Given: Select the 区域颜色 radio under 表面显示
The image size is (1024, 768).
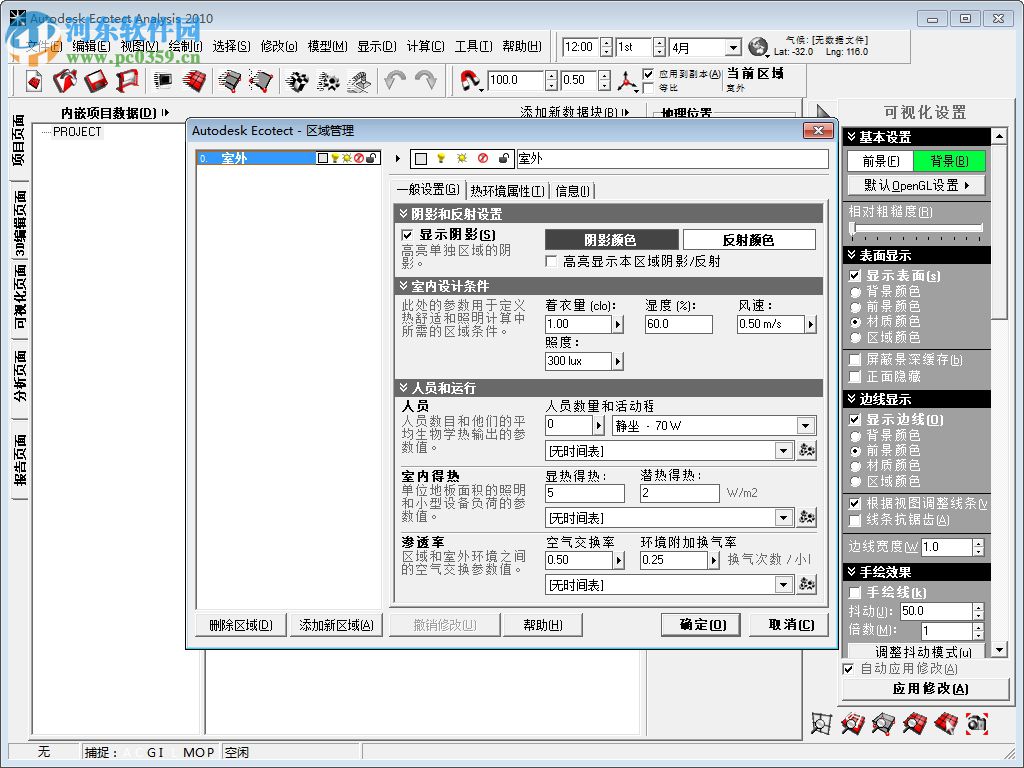Looking at the screenshot, I should (x=855, y=338).
